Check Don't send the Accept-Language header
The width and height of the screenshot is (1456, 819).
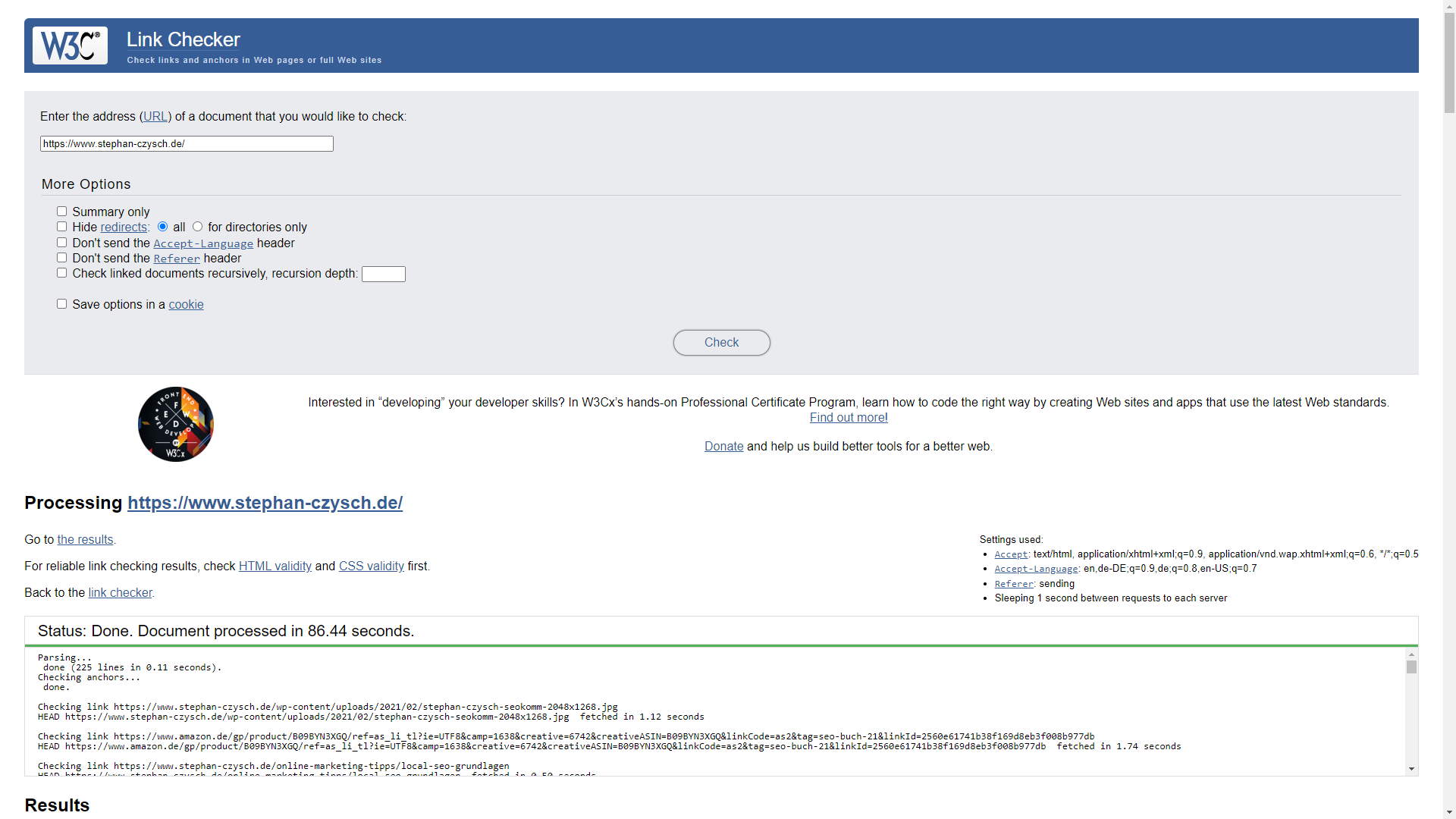tap(61, 243)
